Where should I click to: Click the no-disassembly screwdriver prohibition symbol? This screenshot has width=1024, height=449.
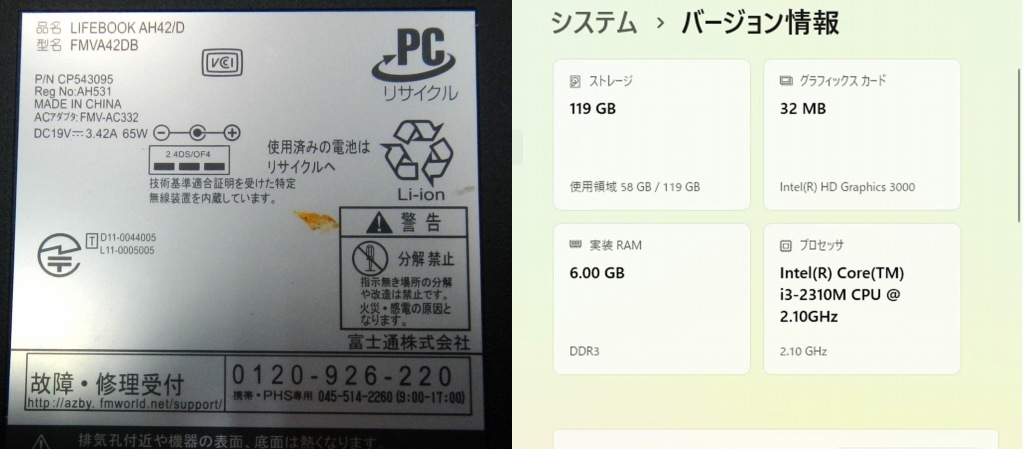(370, 258)
